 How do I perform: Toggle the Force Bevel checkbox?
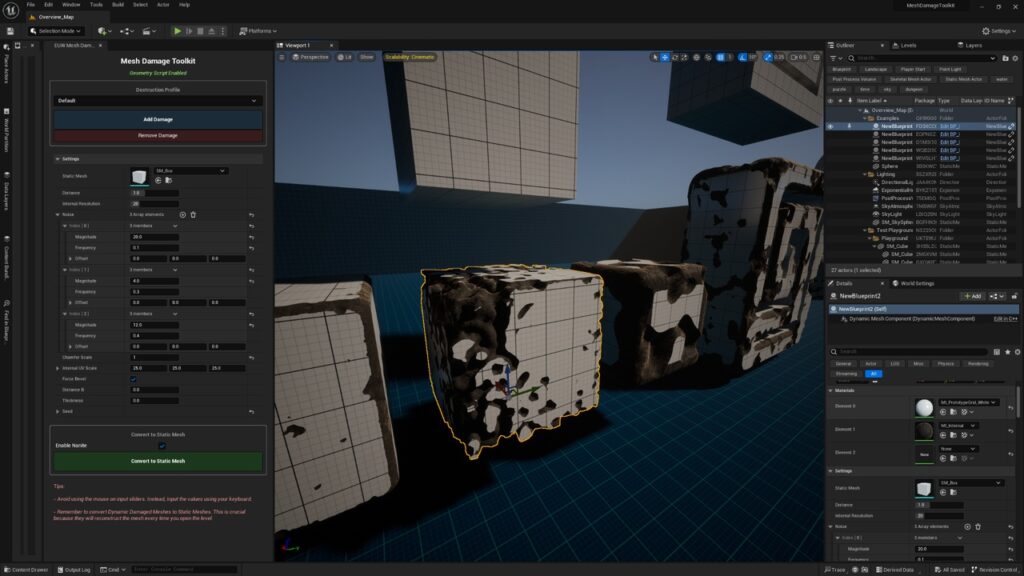tap(133, 379)
